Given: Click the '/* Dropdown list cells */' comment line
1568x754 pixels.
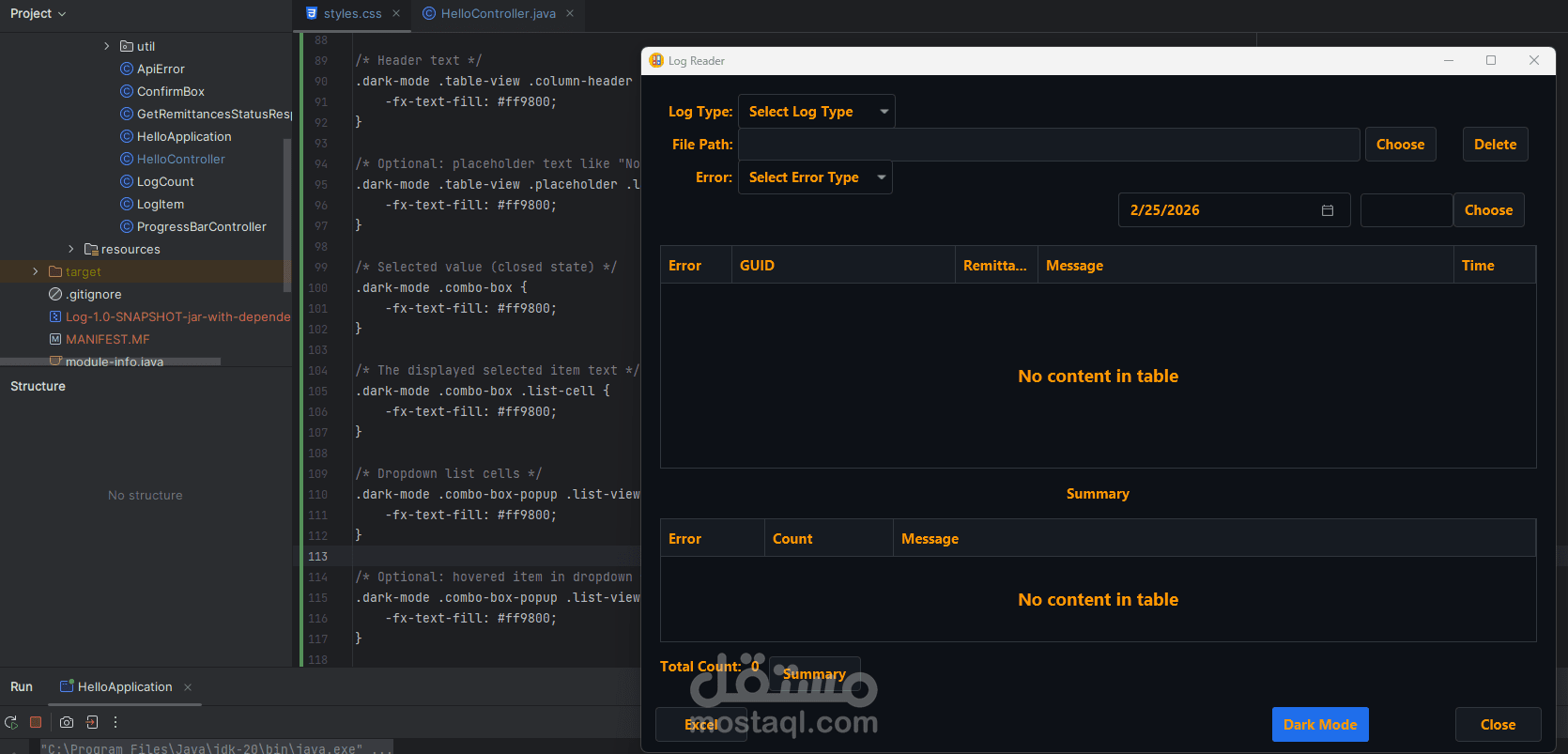Looking at the screenshot, I should (449, 473).
